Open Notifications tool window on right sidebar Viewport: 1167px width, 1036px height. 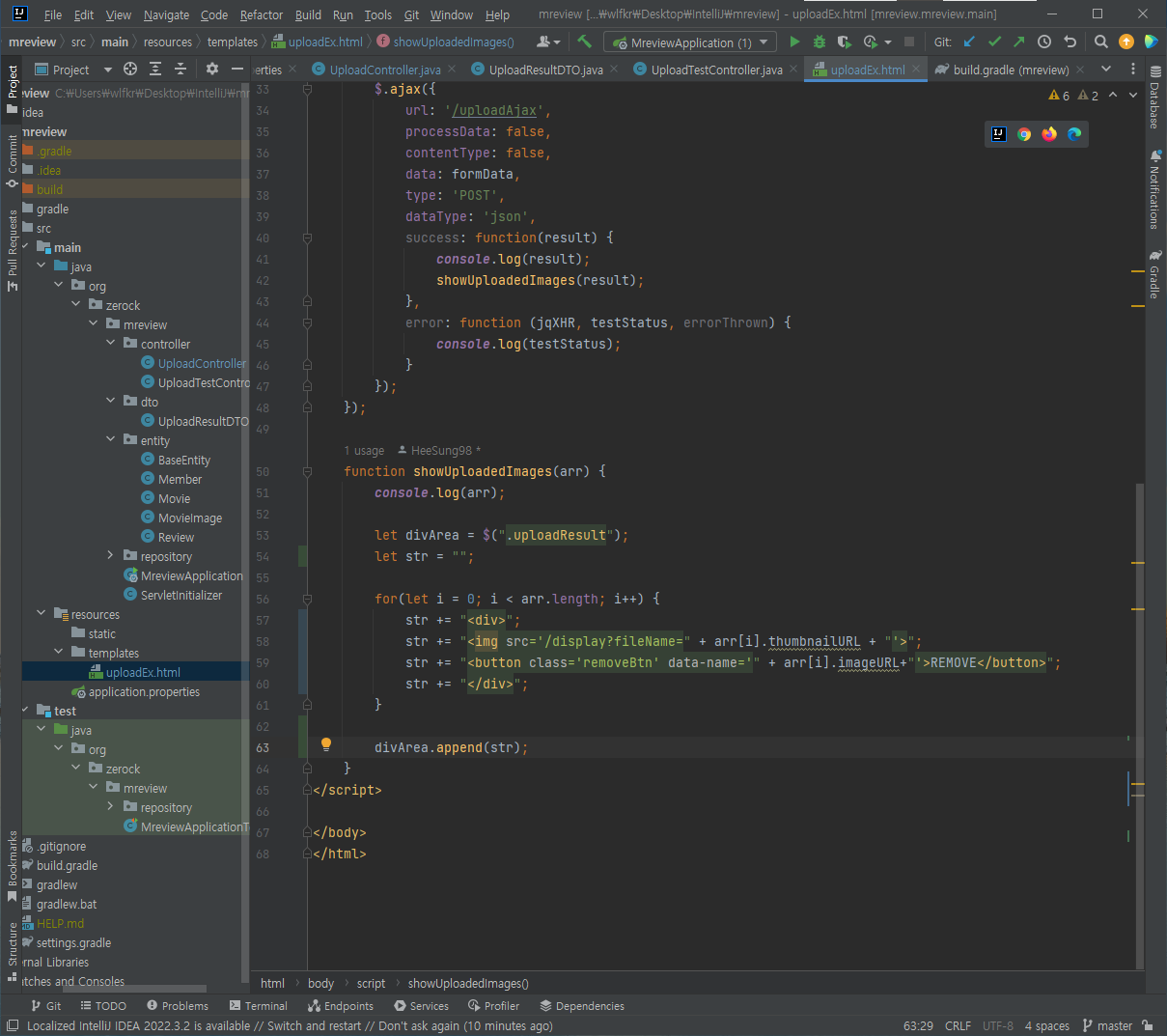tap(1154, 189)
